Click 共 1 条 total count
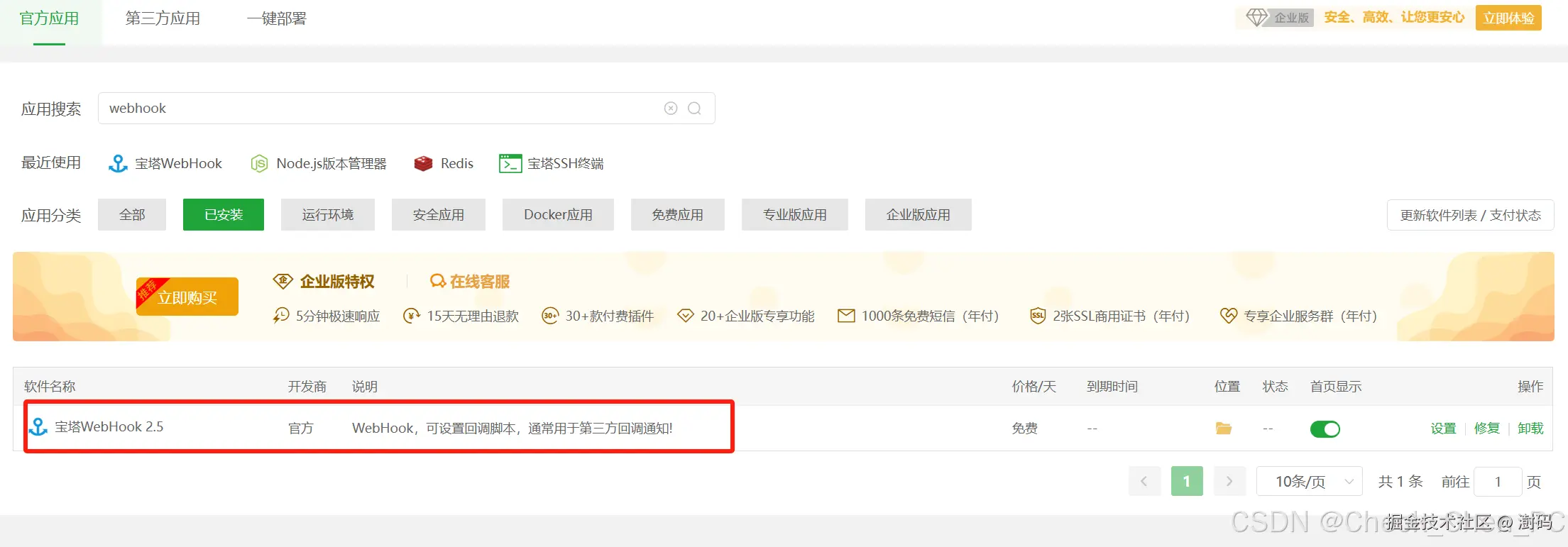Viewport: 1568px width, 547px height. coord(1400,482)
